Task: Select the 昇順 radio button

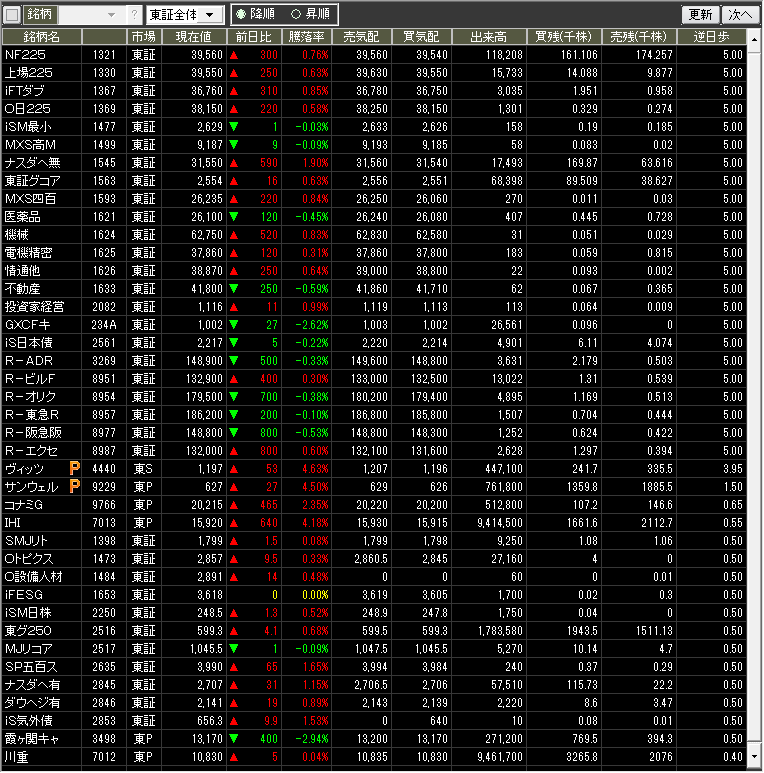Action: (296, 14)
